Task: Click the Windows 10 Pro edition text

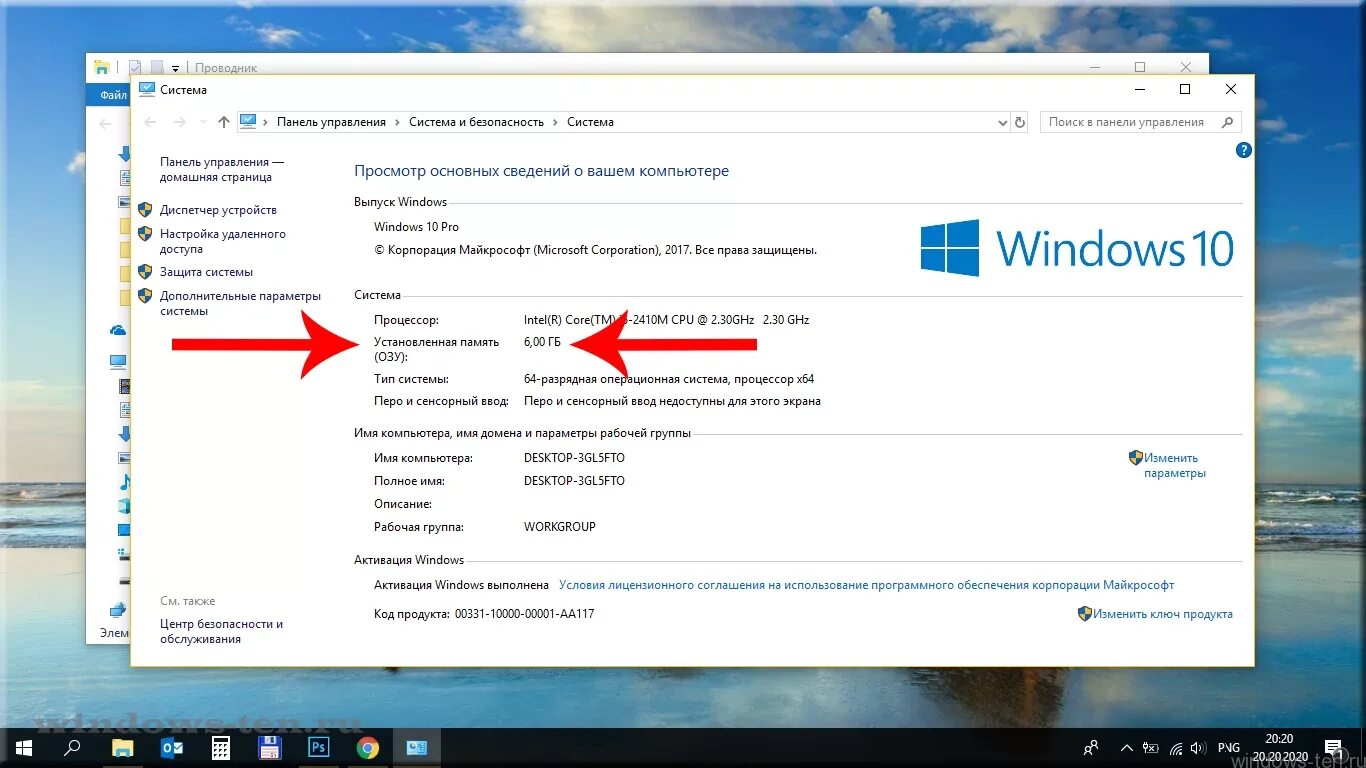Action: click(416, 227)
